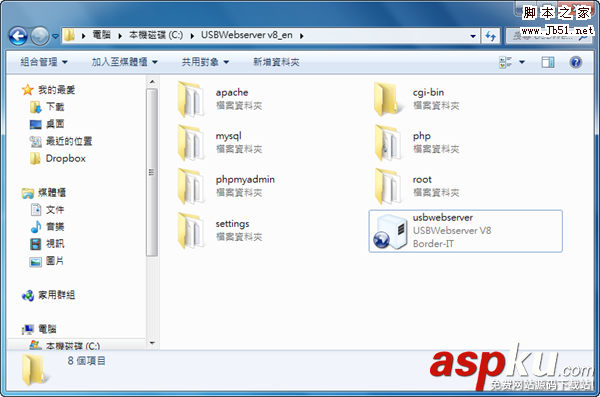Open the recent pages arrow beside Forward
This screenshot has width=600, height=397.
pos(55,36)
